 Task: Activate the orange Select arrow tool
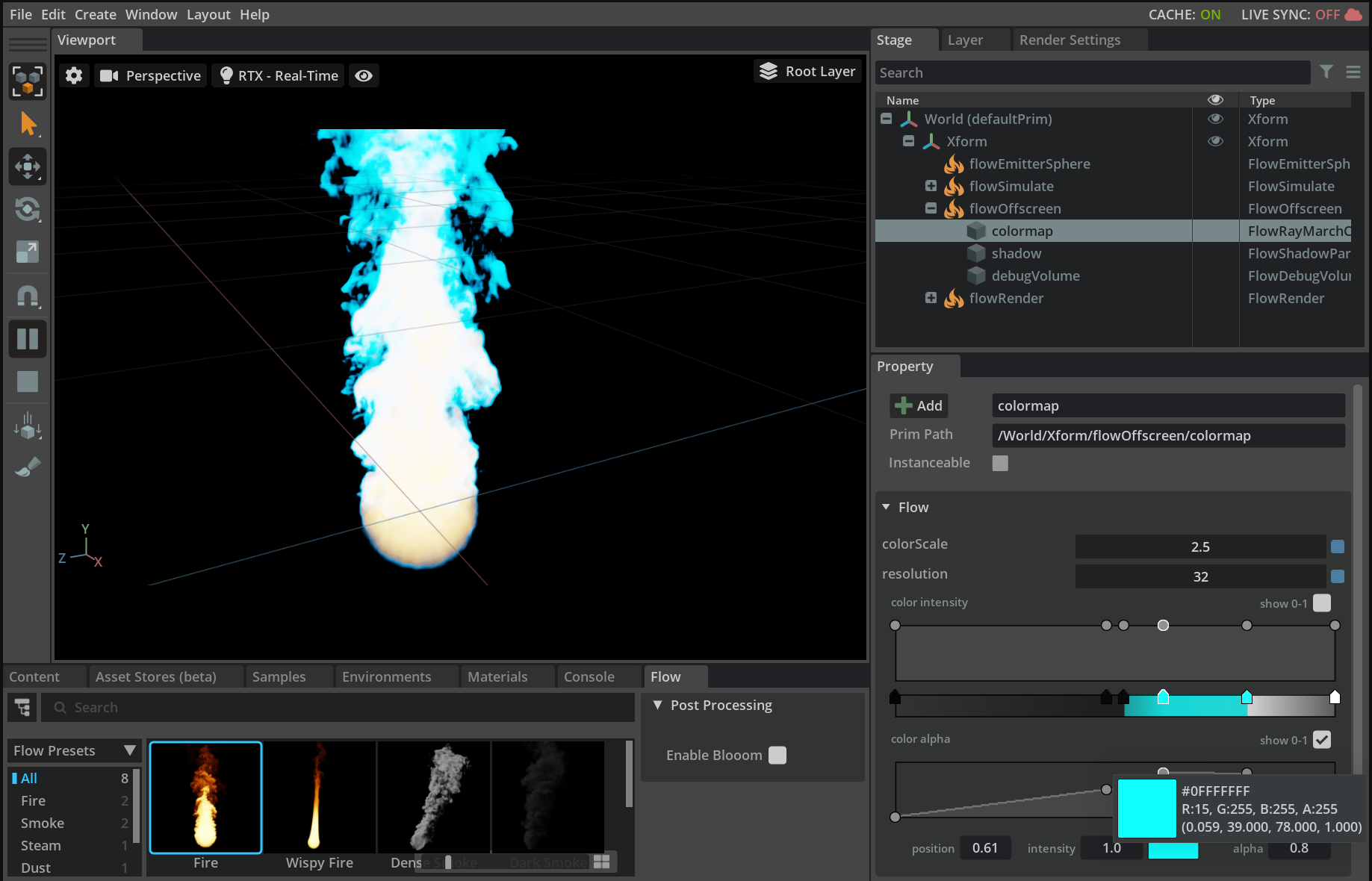28,124
